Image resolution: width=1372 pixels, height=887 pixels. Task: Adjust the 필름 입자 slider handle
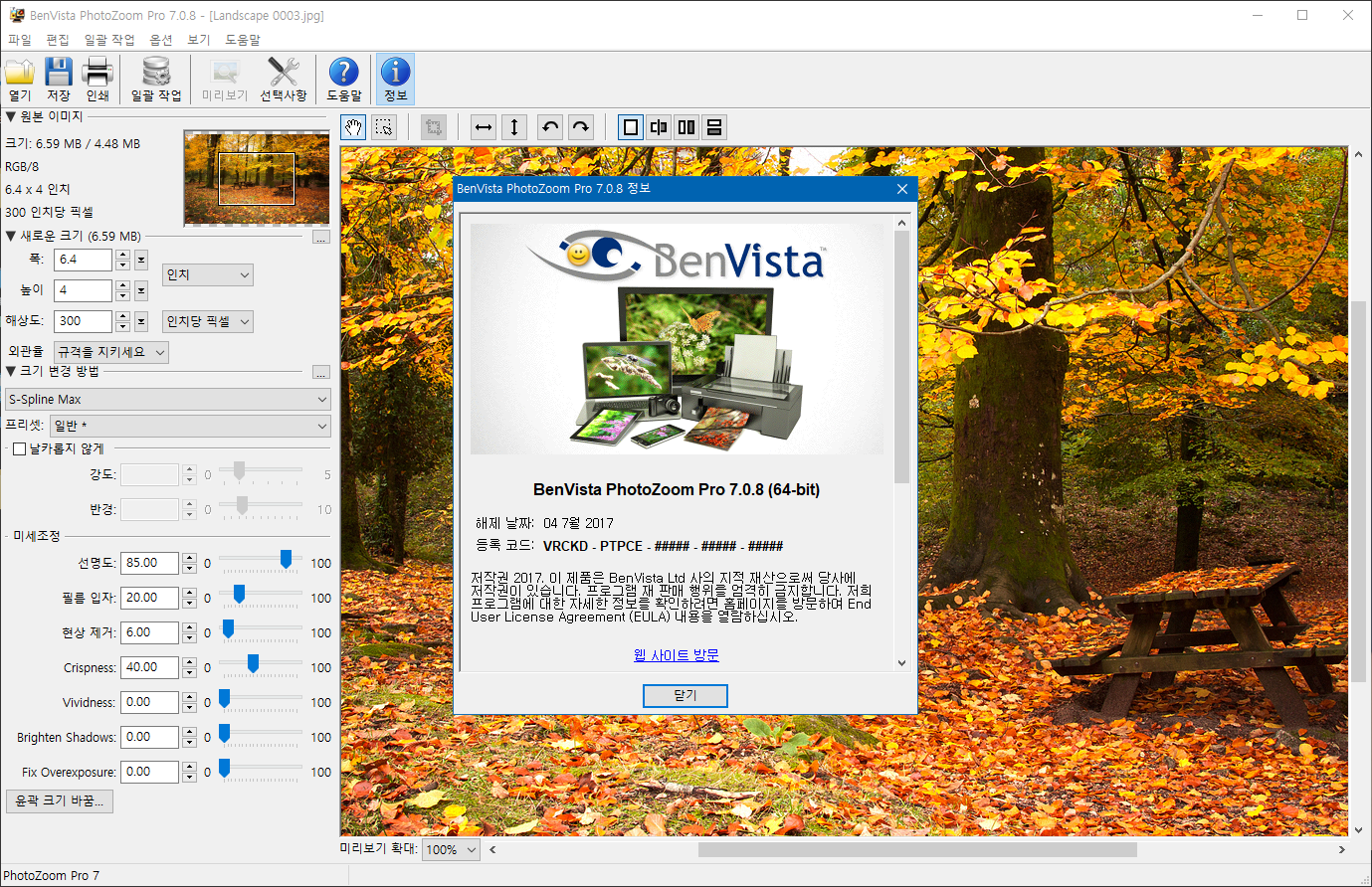click(x=239, y=595)
